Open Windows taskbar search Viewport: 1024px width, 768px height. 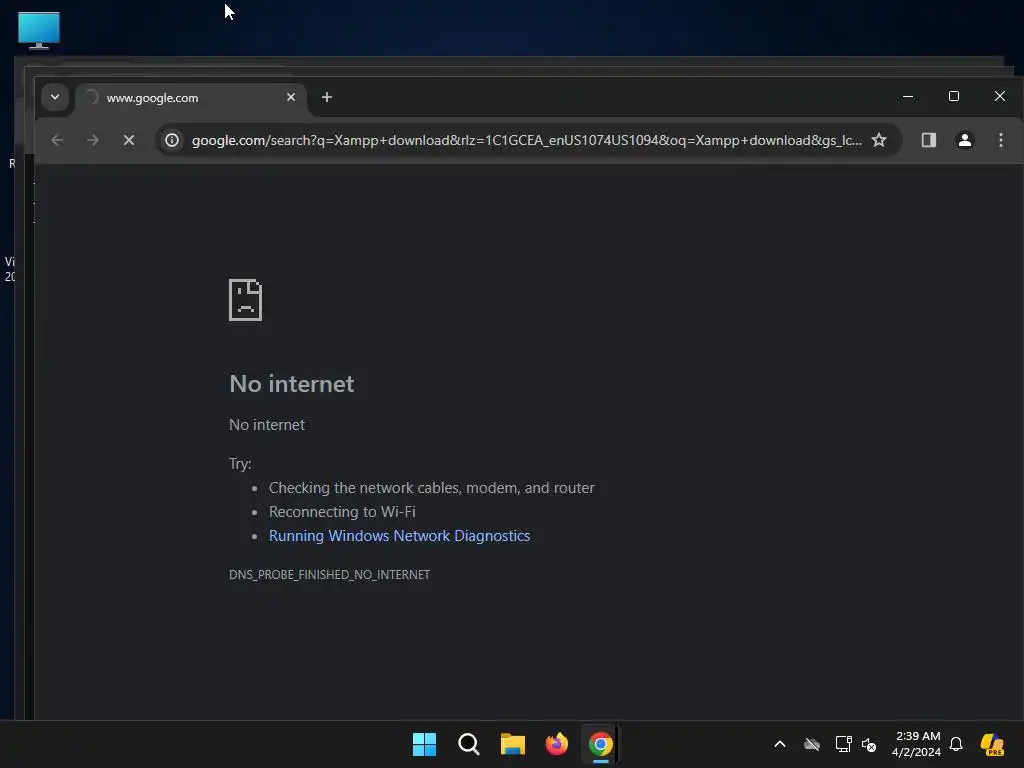pyautogui.click(x=468, y=744)
